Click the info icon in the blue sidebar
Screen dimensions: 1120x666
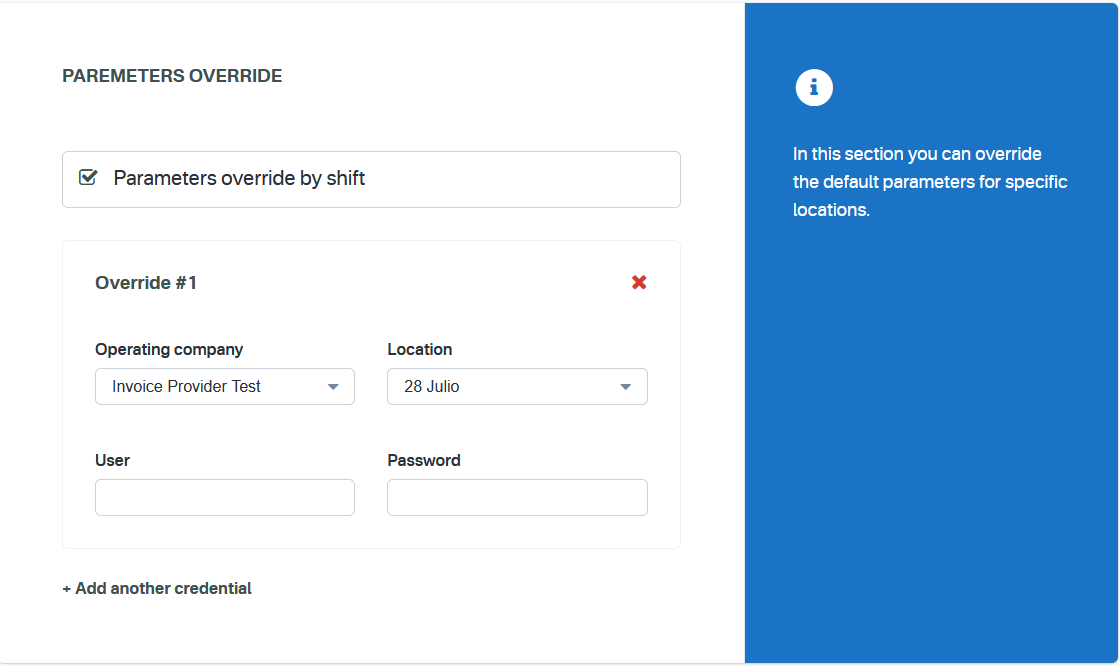tap(814, 87)
